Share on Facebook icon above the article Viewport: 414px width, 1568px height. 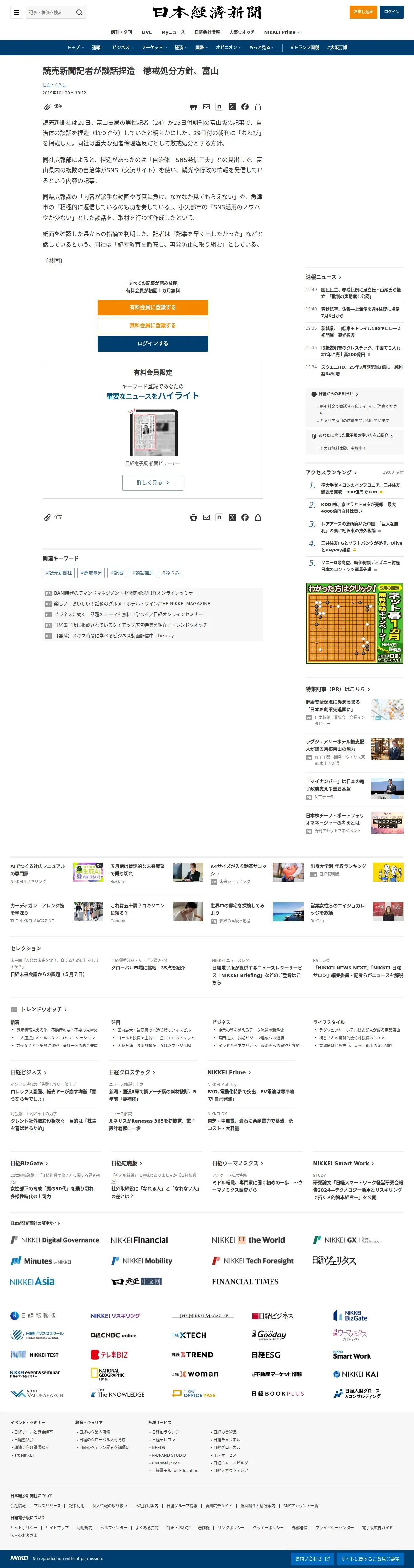pos(245,106)
